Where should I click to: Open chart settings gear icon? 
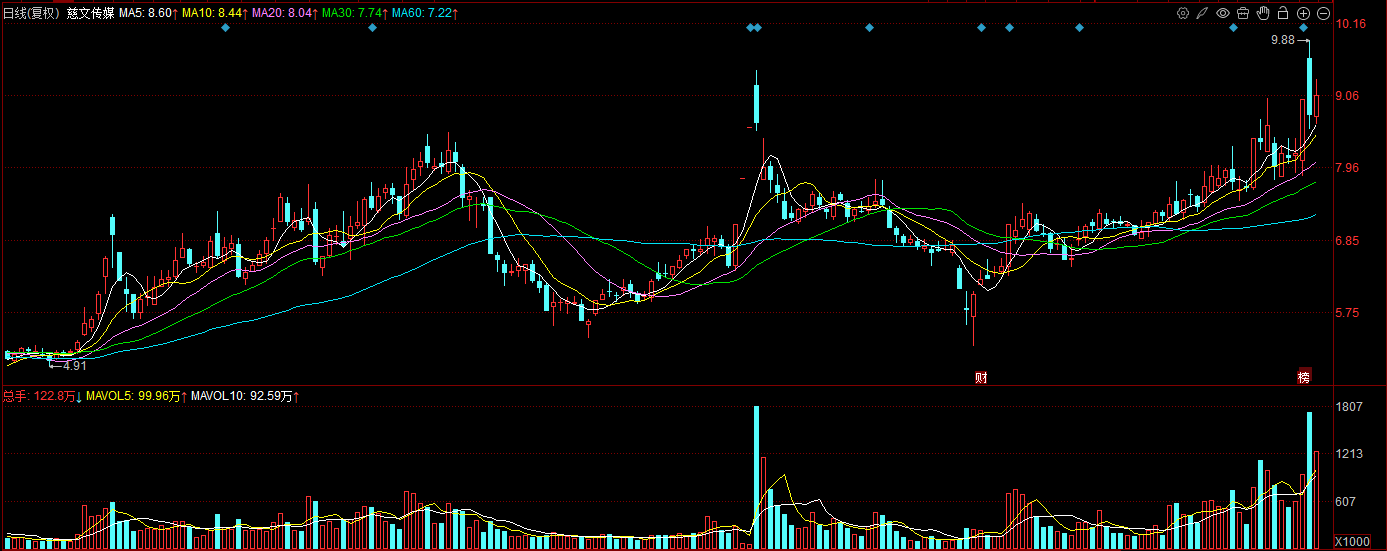point(1182,13)
